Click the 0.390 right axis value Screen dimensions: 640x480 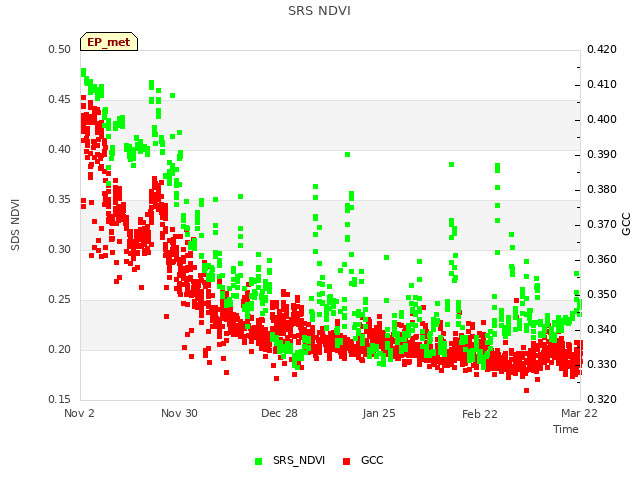(x=602, y=155)
